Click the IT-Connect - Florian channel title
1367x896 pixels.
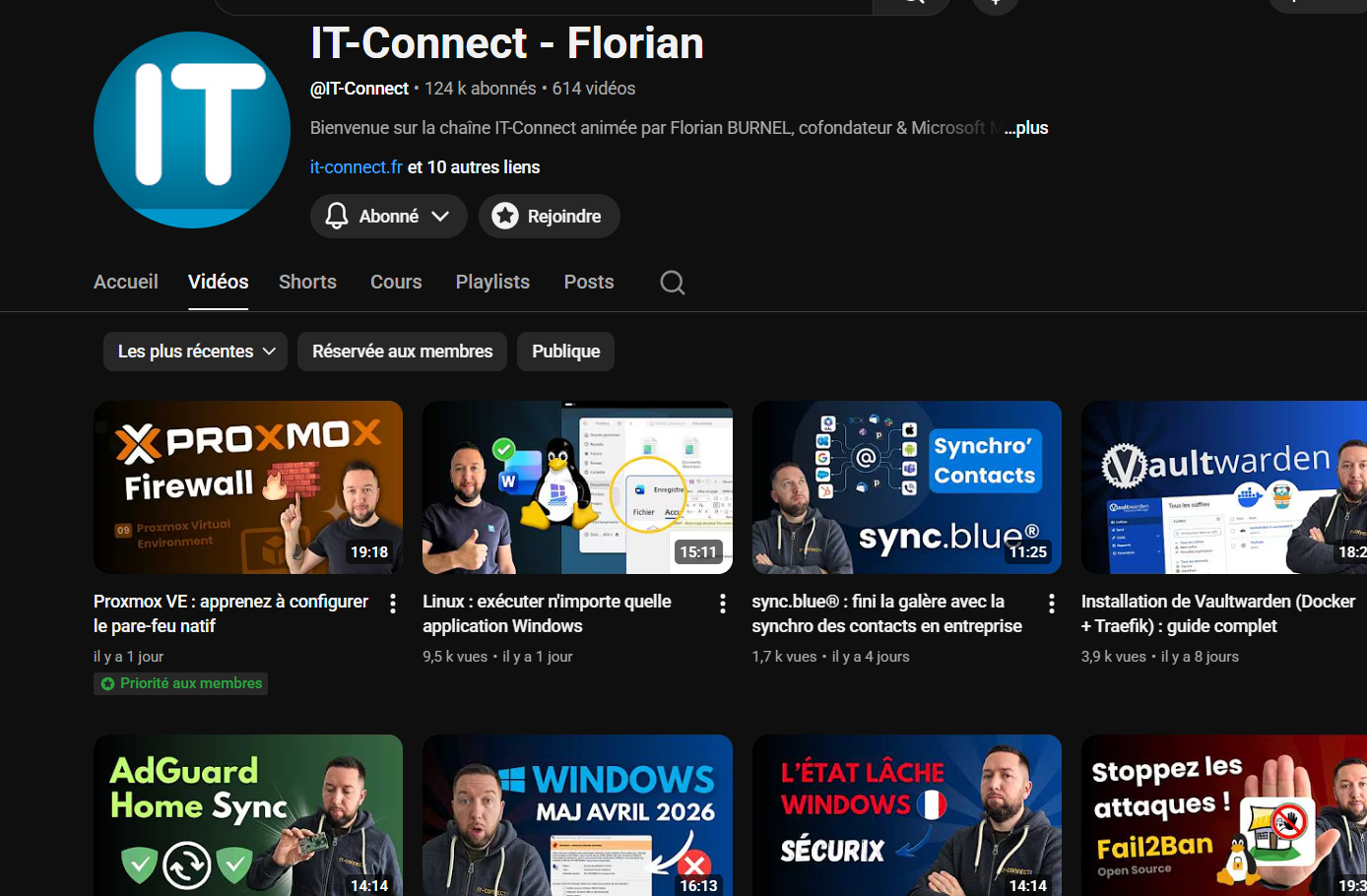507,43
